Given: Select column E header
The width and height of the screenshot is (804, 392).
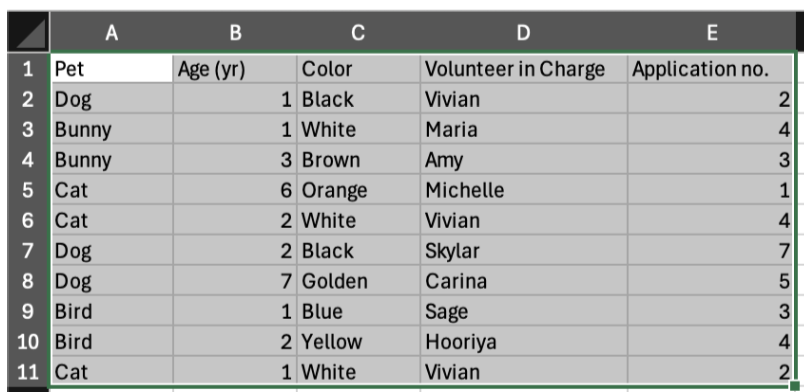Looking at the screenshot, I should [711, 33].
